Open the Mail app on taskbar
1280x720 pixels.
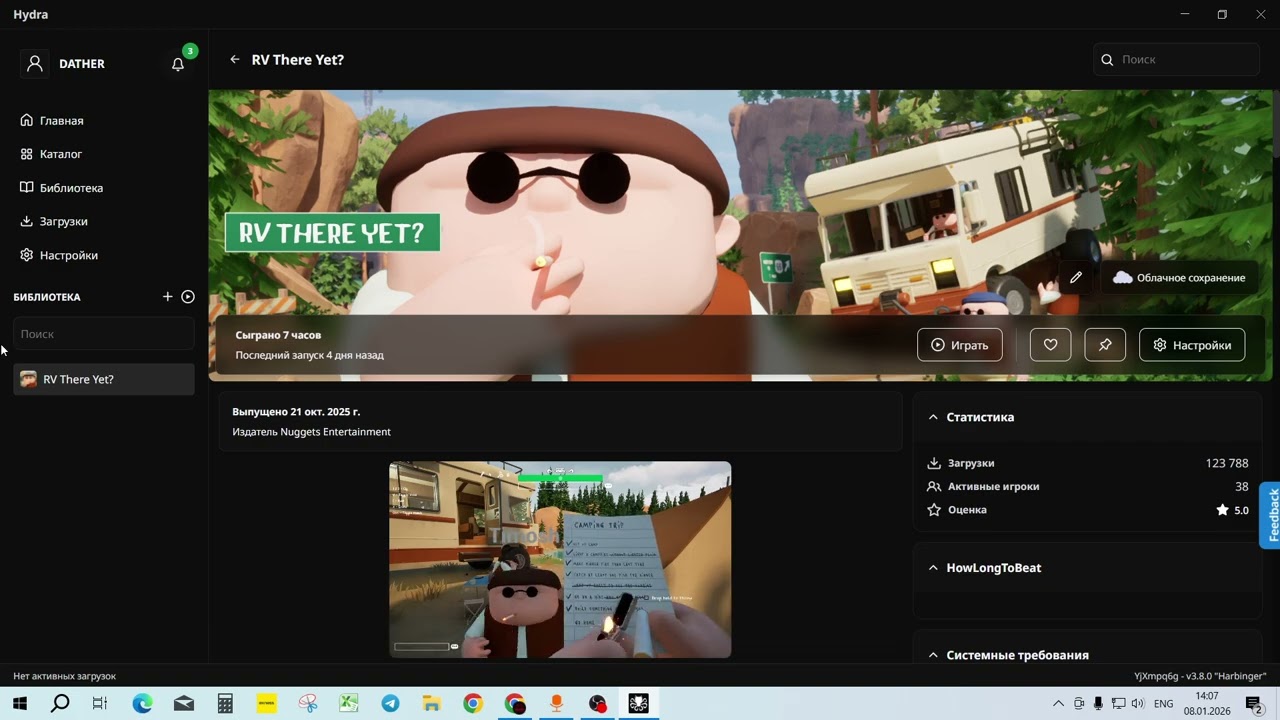[x=184, y=704]
